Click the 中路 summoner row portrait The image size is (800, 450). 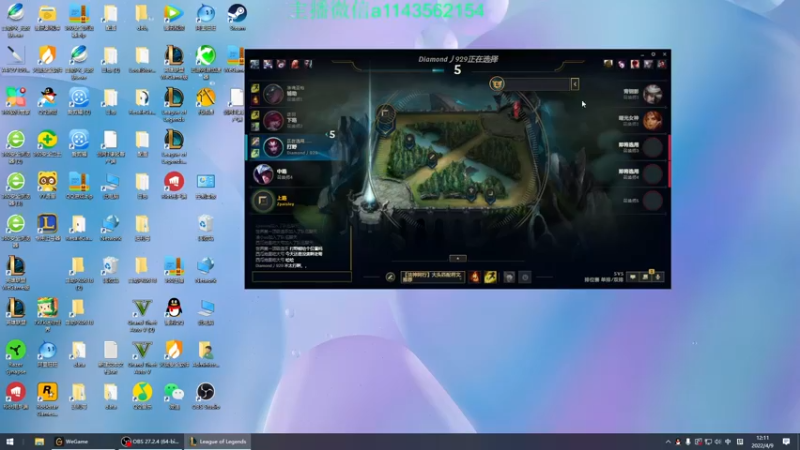click(x=263, y=174)
